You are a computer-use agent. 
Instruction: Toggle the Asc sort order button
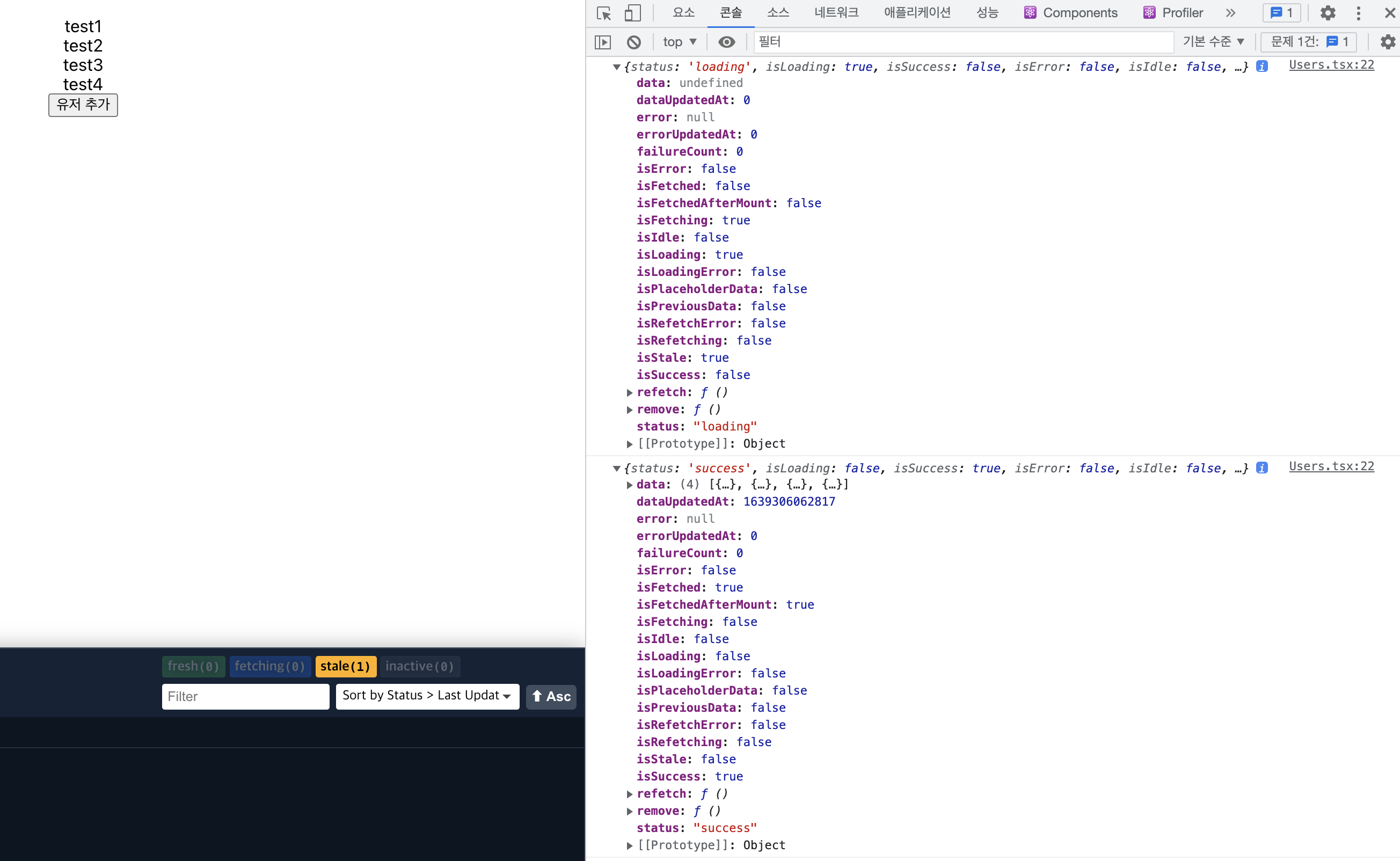point(551,696)
